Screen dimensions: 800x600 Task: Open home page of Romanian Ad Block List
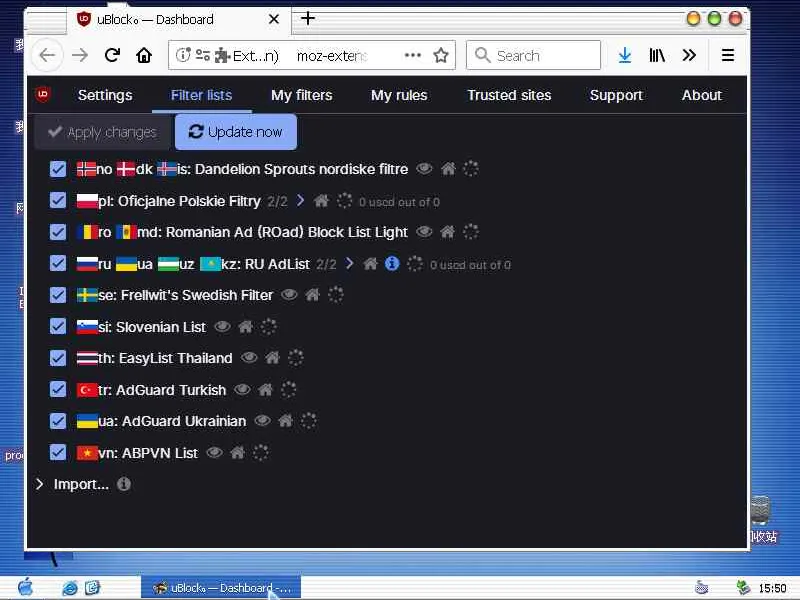tap(447, 232)
